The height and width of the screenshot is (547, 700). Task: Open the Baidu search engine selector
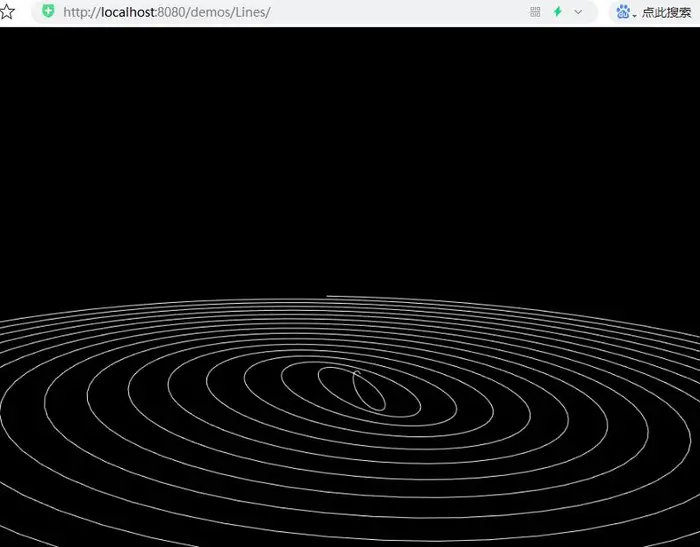pos(626,12)
